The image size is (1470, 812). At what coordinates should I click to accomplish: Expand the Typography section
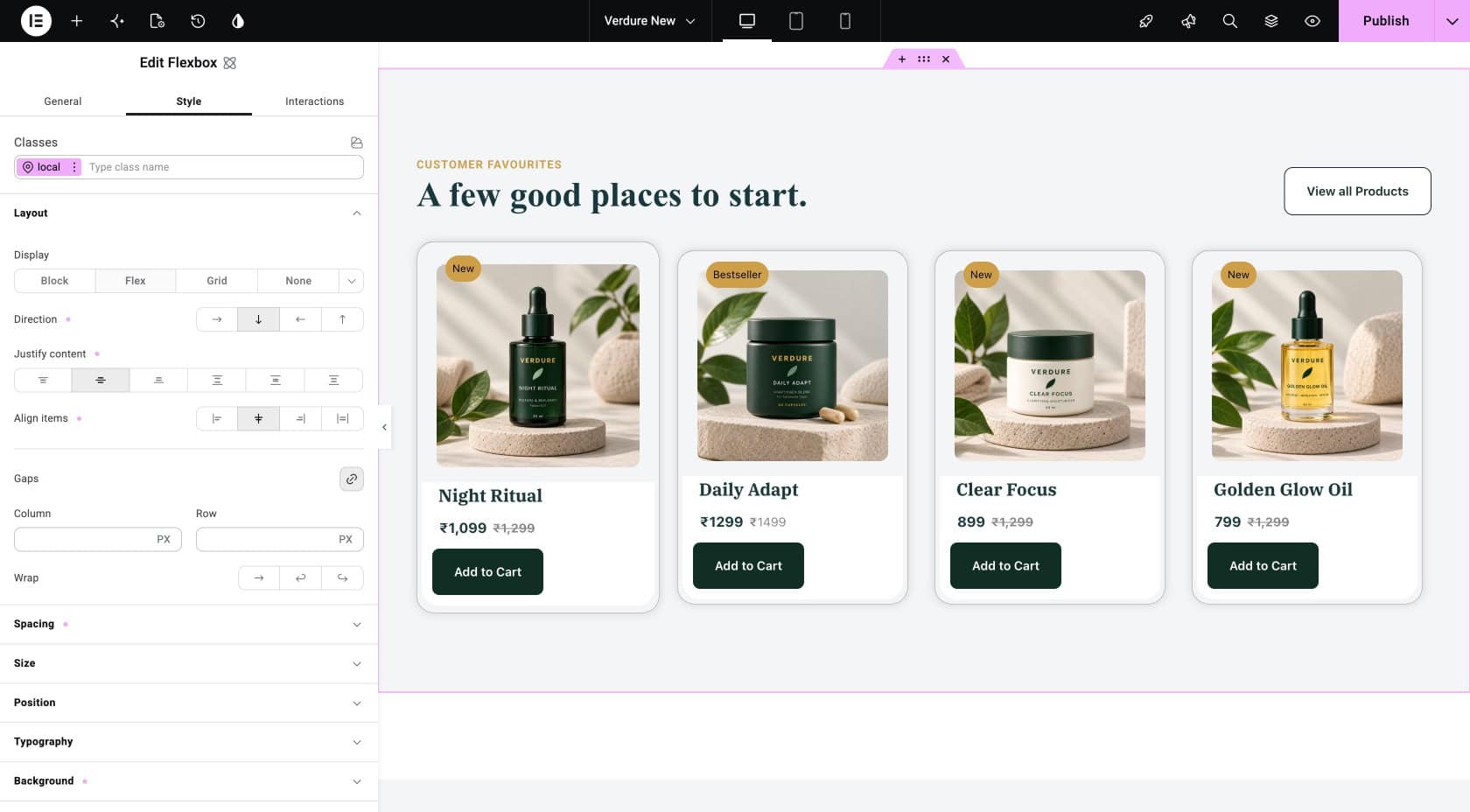189,742
